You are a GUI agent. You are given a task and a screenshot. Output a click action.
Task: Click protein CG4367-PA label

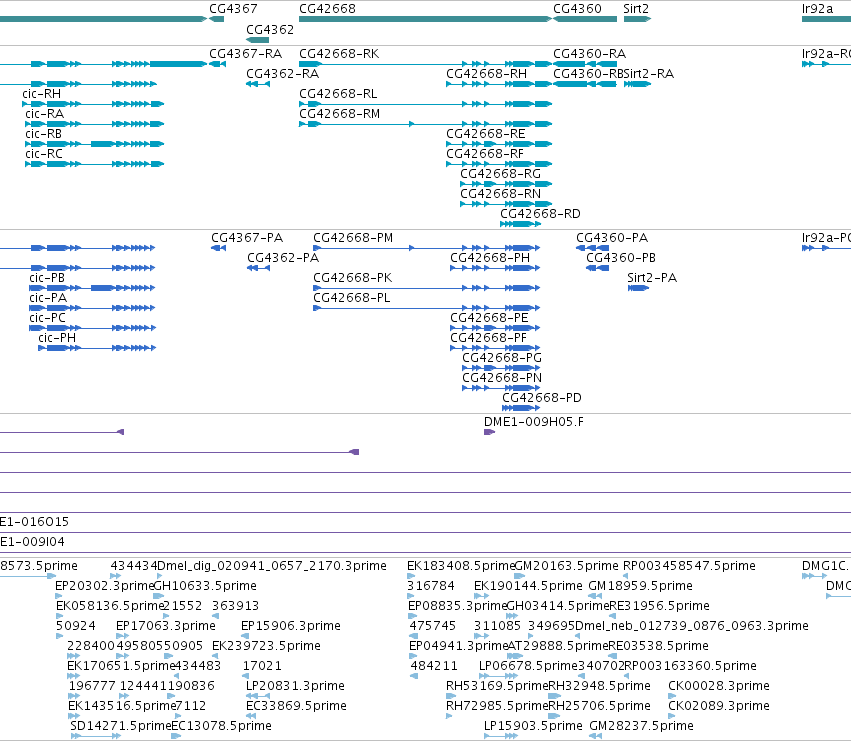coord(247,238)
